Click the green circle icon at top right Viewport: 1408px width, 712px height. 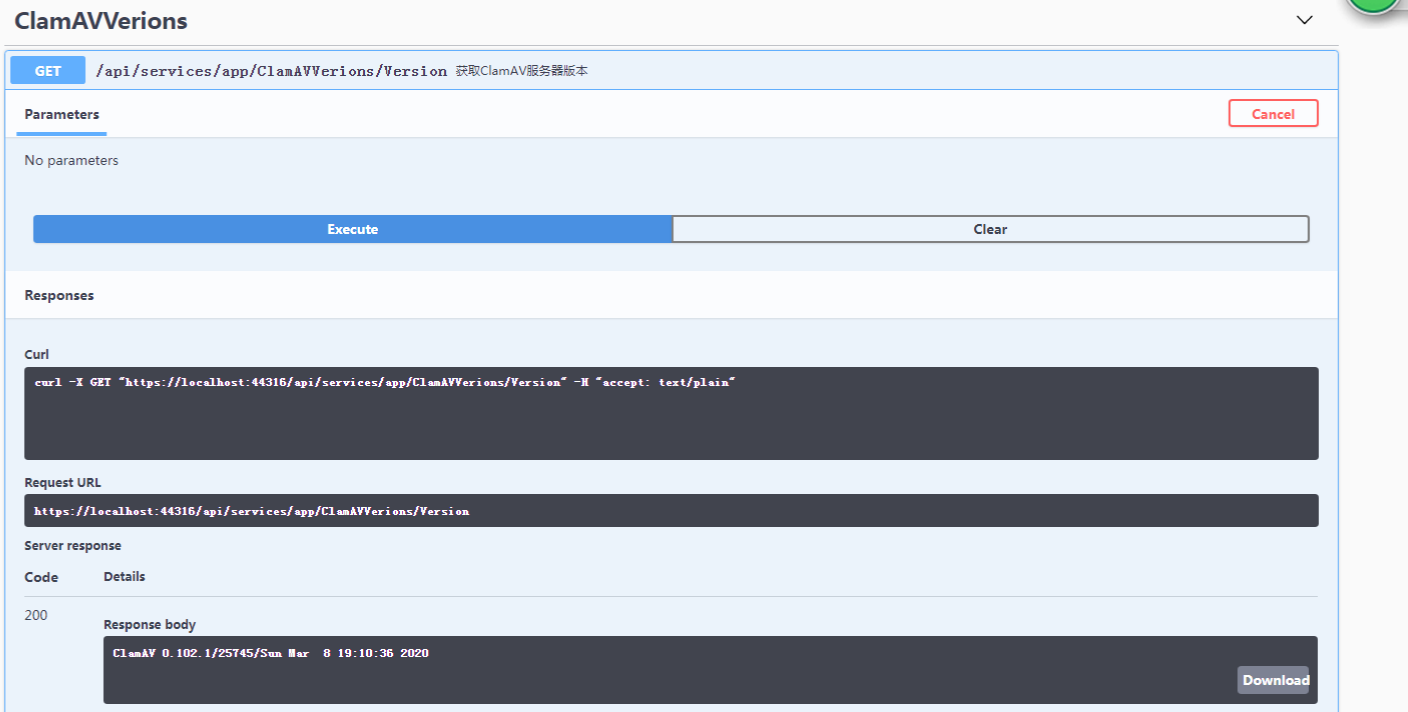[1375, 5]
